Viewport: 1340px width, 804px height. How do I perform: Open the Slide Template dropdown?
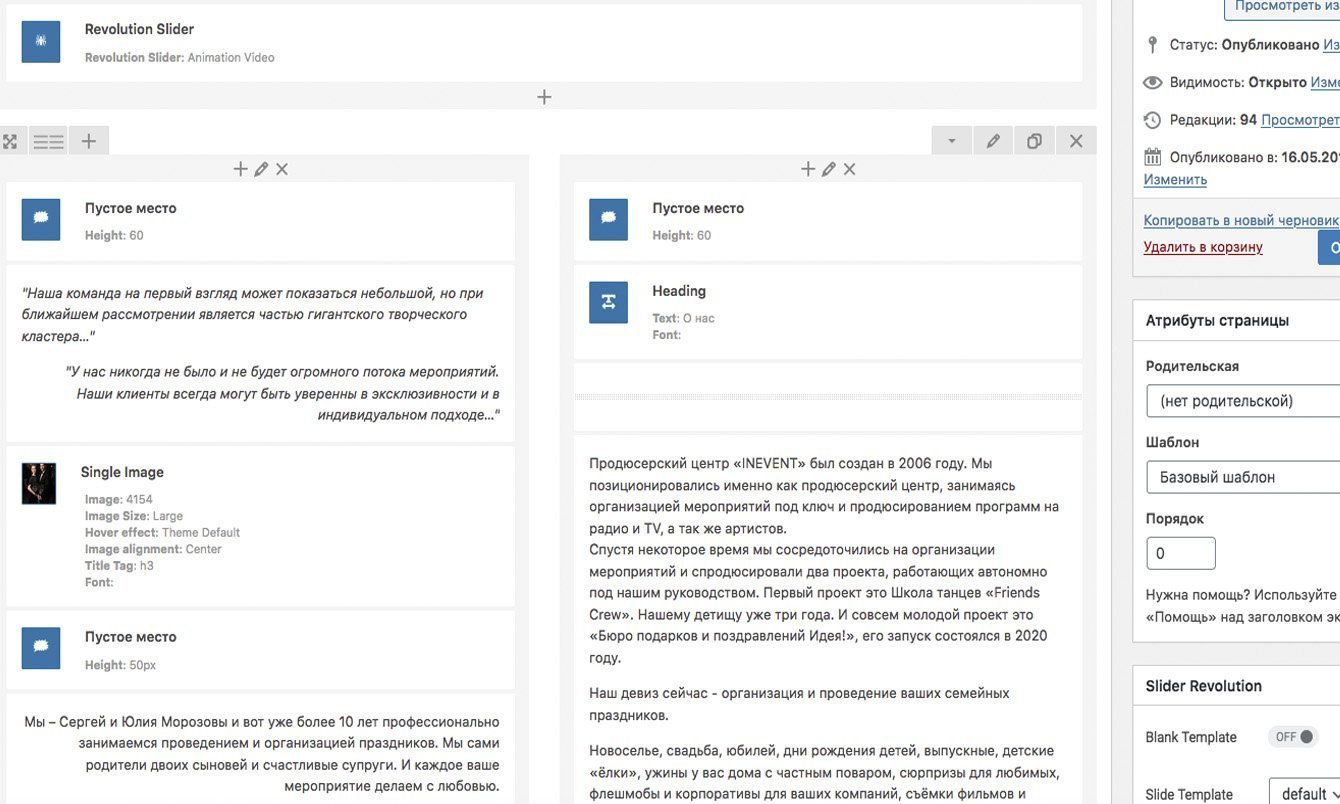point(1305,794)
